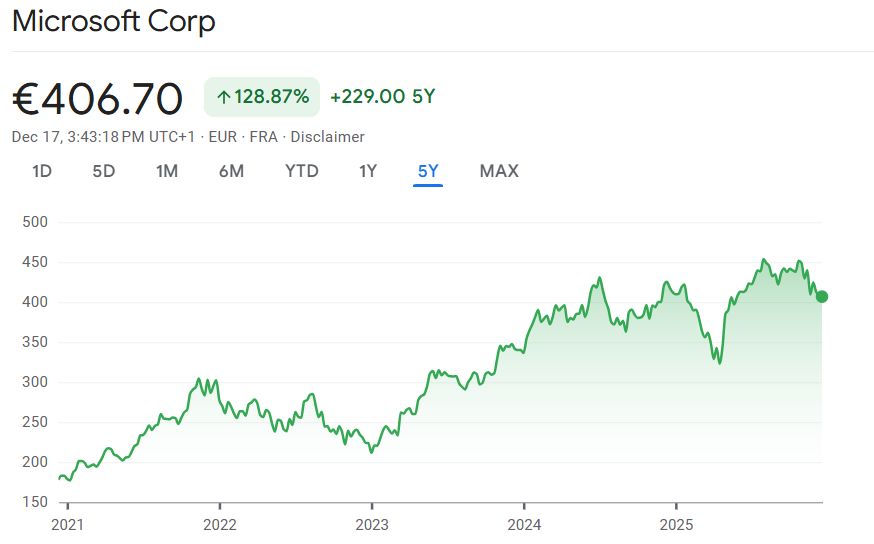
Task: Click the Microsoft Corp title
Action: 114,22
